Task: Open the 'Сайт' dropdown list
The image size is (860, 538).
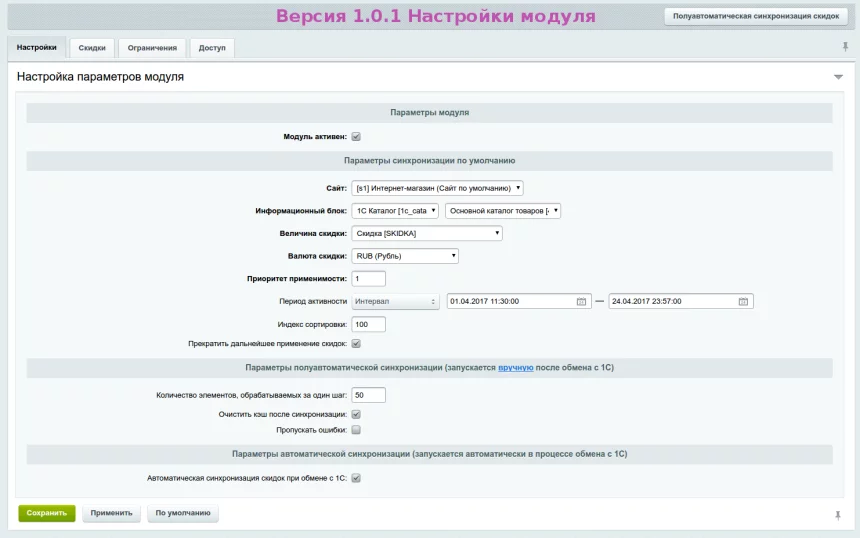Action: tap(437, 188)
